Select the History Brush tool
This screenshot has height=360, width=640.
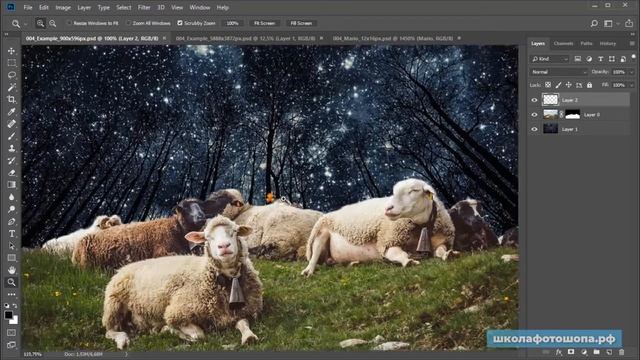point(11,160)
